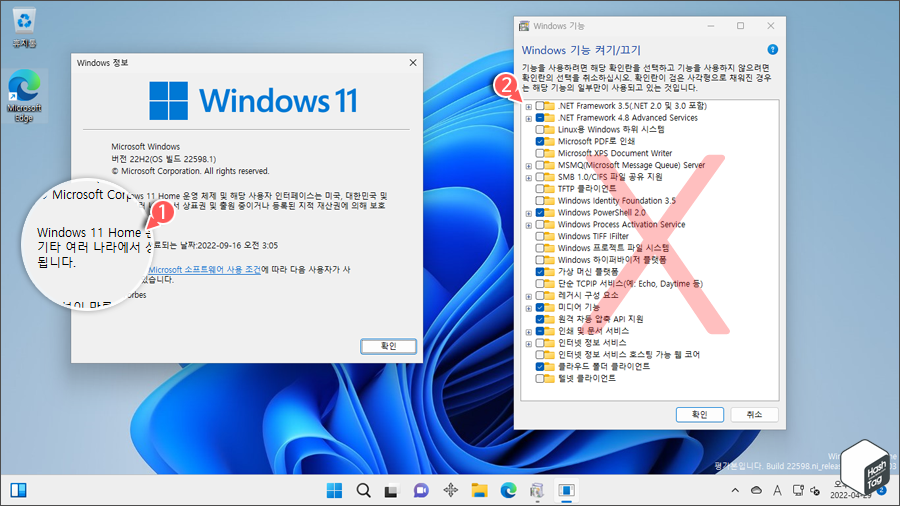Viewport: 900px width, 506px height.
Task: Select 'Windows 프로젝트 파일 시스템' label
Action: (614, 248)
